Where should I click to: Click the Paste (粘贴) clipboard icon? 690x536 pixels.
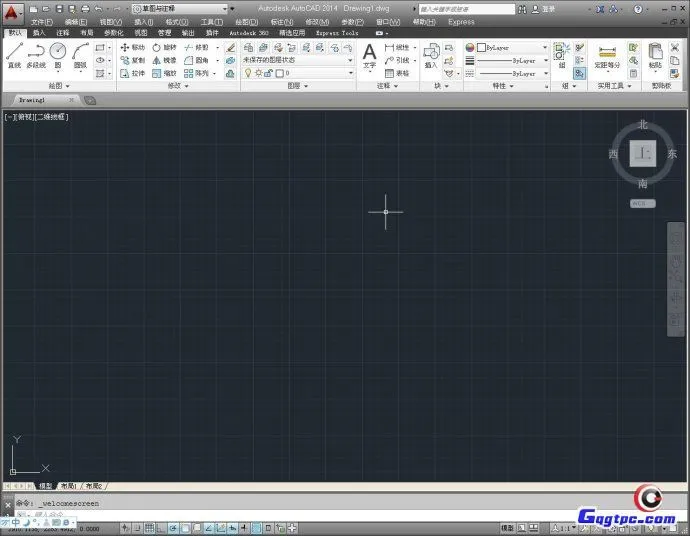656,56
